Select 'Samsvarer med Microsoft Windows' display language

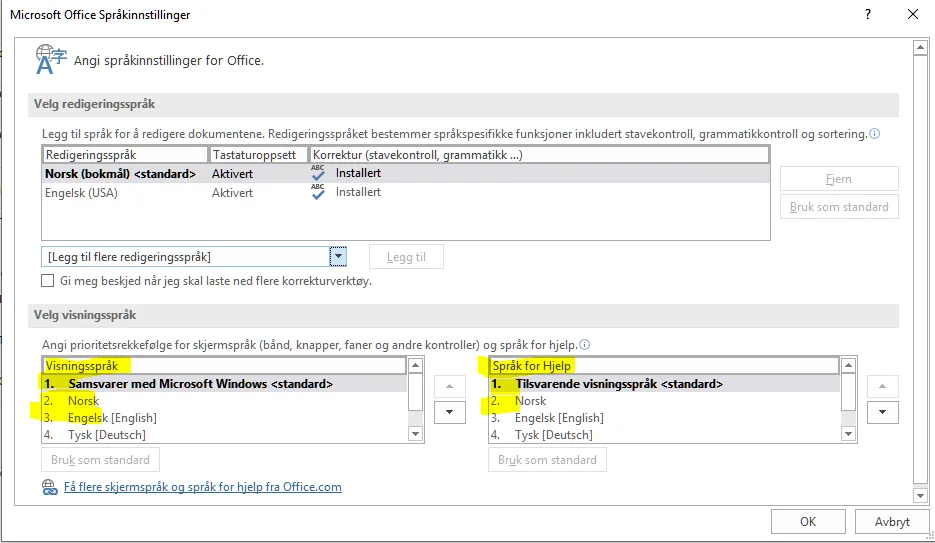coord(225,384)
